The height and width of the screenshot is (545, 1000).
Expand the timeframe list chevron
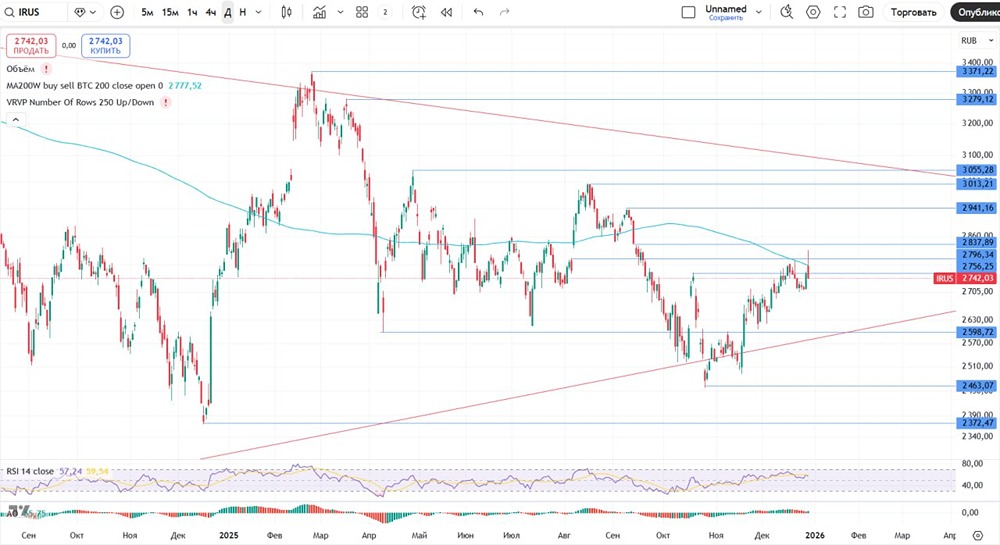point(258,12)
